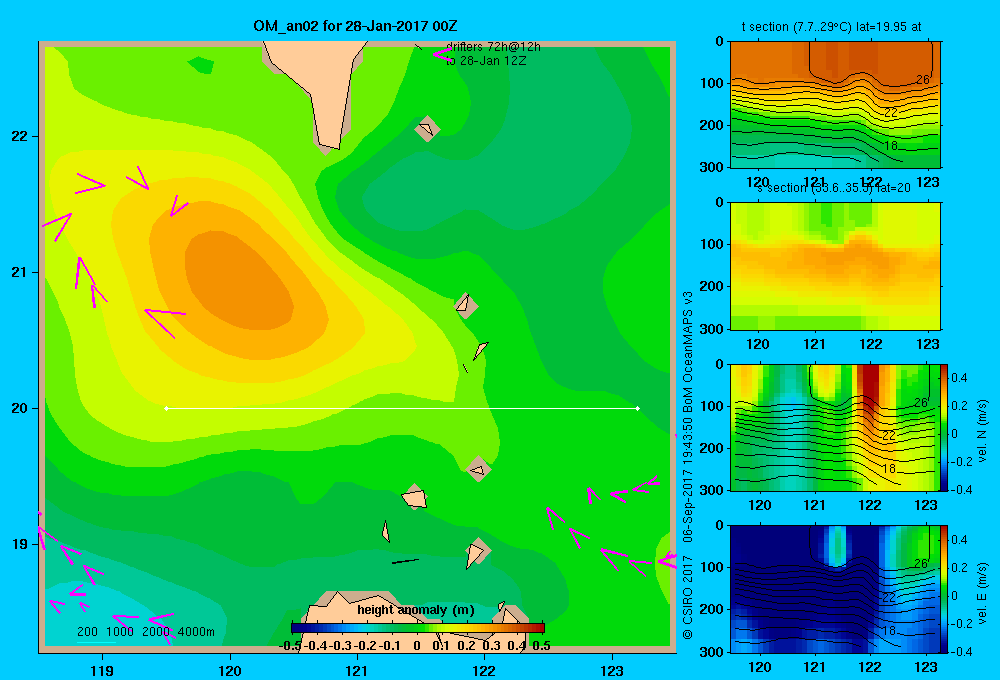Click the '0.5' value on height colorbar
The width and height of the screenshot is (1000, 680).
[541, 646]
